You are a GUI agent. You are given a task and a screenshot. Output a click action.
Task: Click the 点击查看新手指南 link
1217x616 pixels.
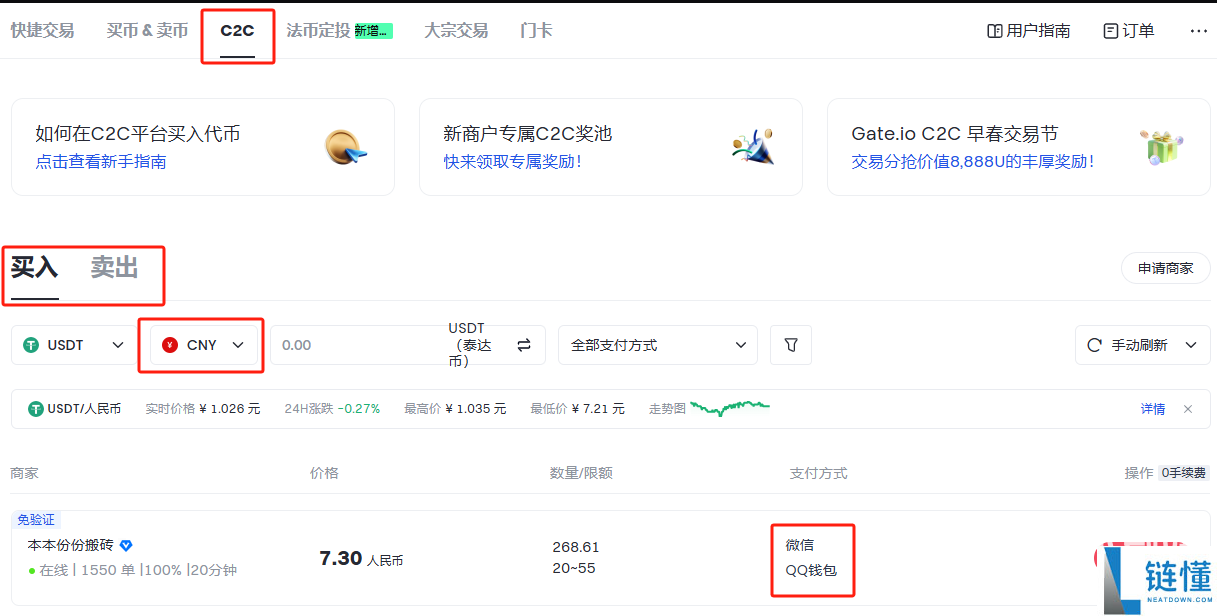(101, 161)
